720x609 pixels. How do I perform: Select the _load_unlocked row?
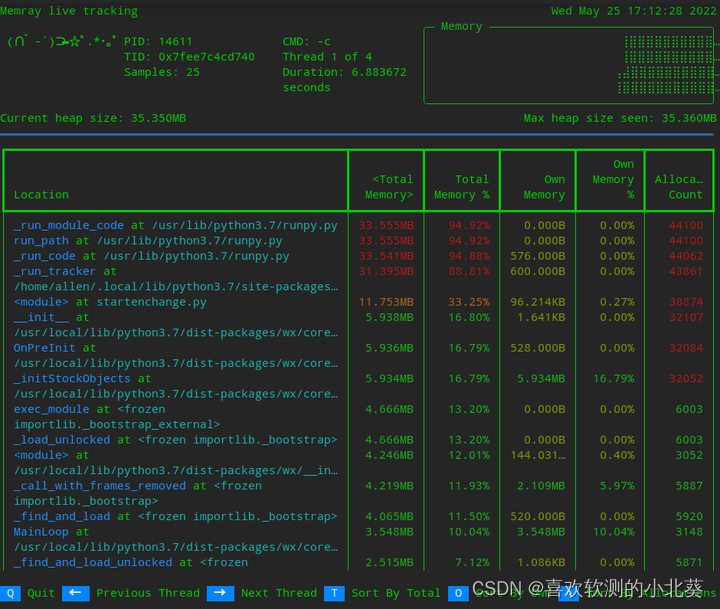click(358, 440)
